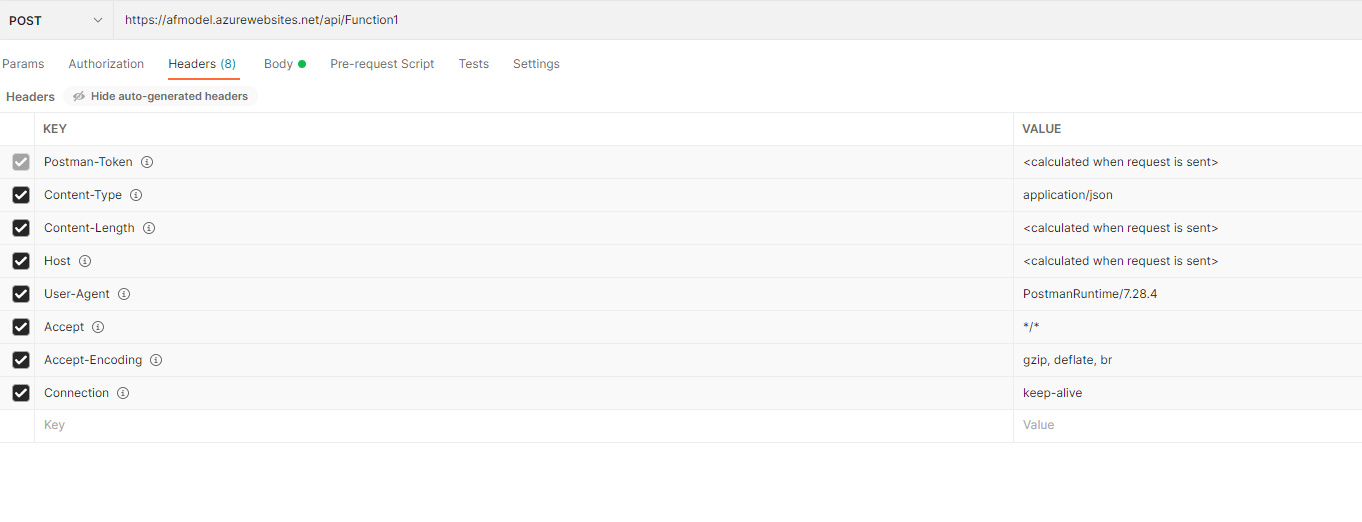
Task: Open the POST method dropdown
Action: 56,20
